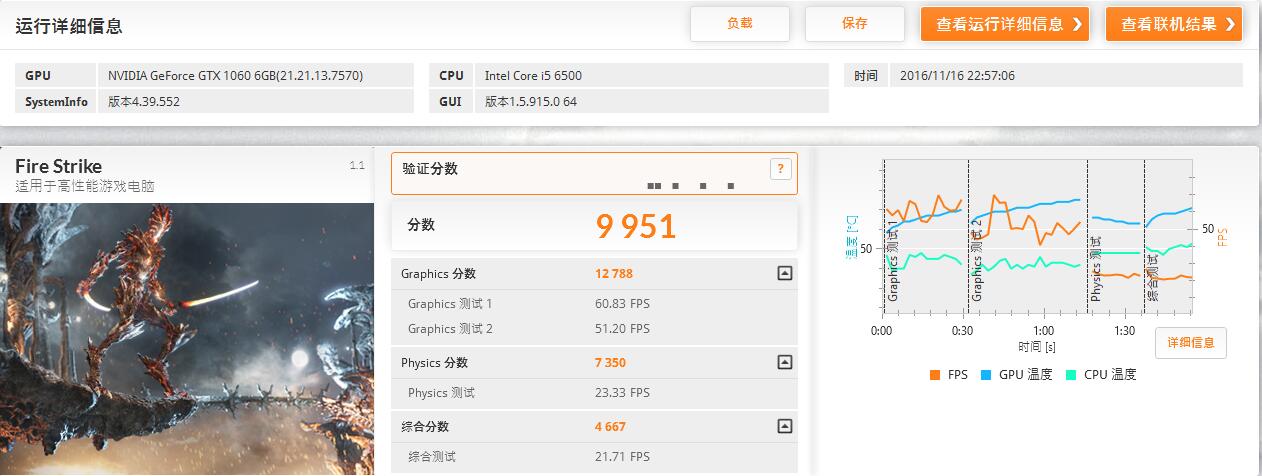
Task: Click the 60.83 FPS value
Action: coord(622,303)
